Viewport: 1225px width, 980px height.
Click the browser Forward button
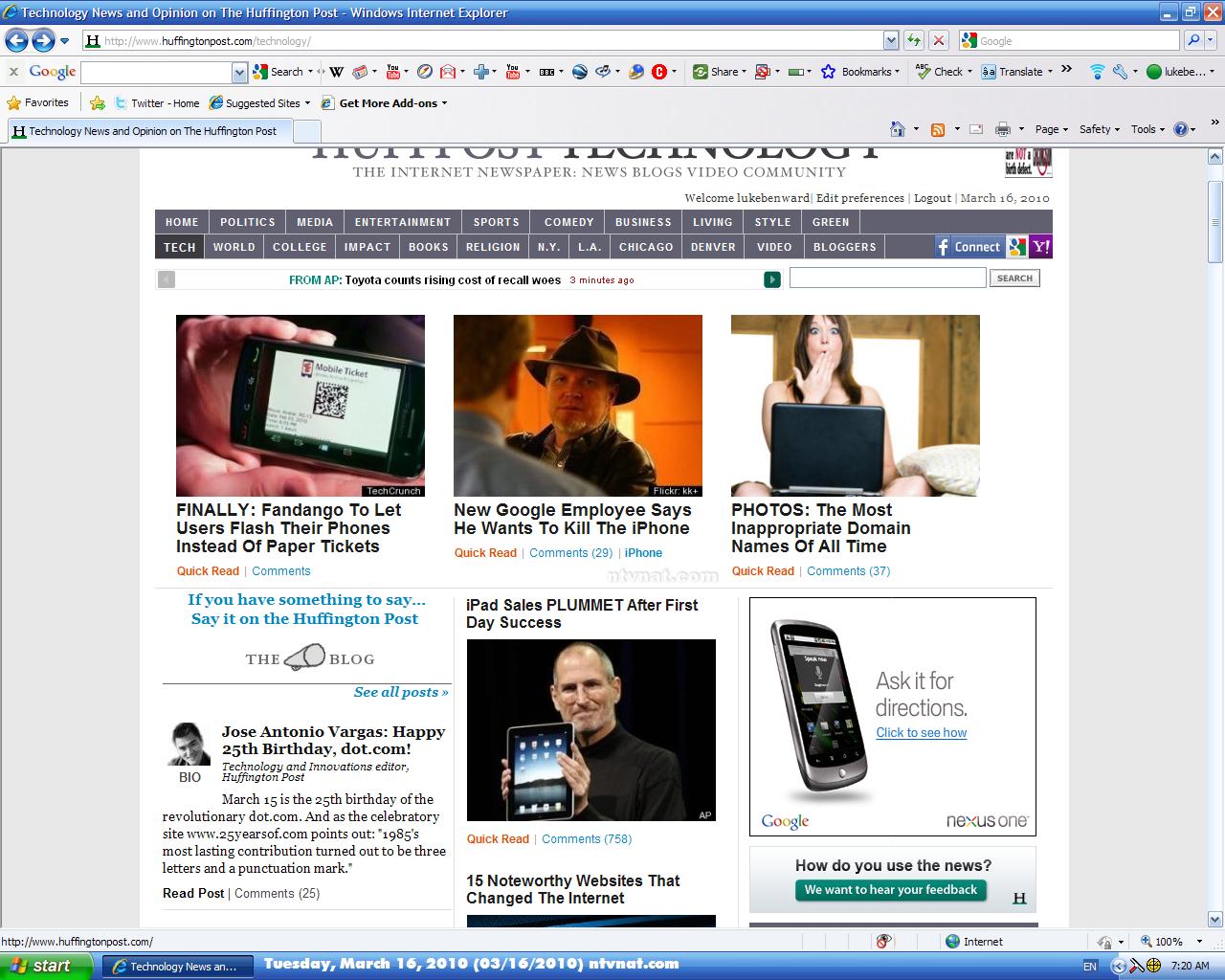pyautogui.click(x=43, y=40)
